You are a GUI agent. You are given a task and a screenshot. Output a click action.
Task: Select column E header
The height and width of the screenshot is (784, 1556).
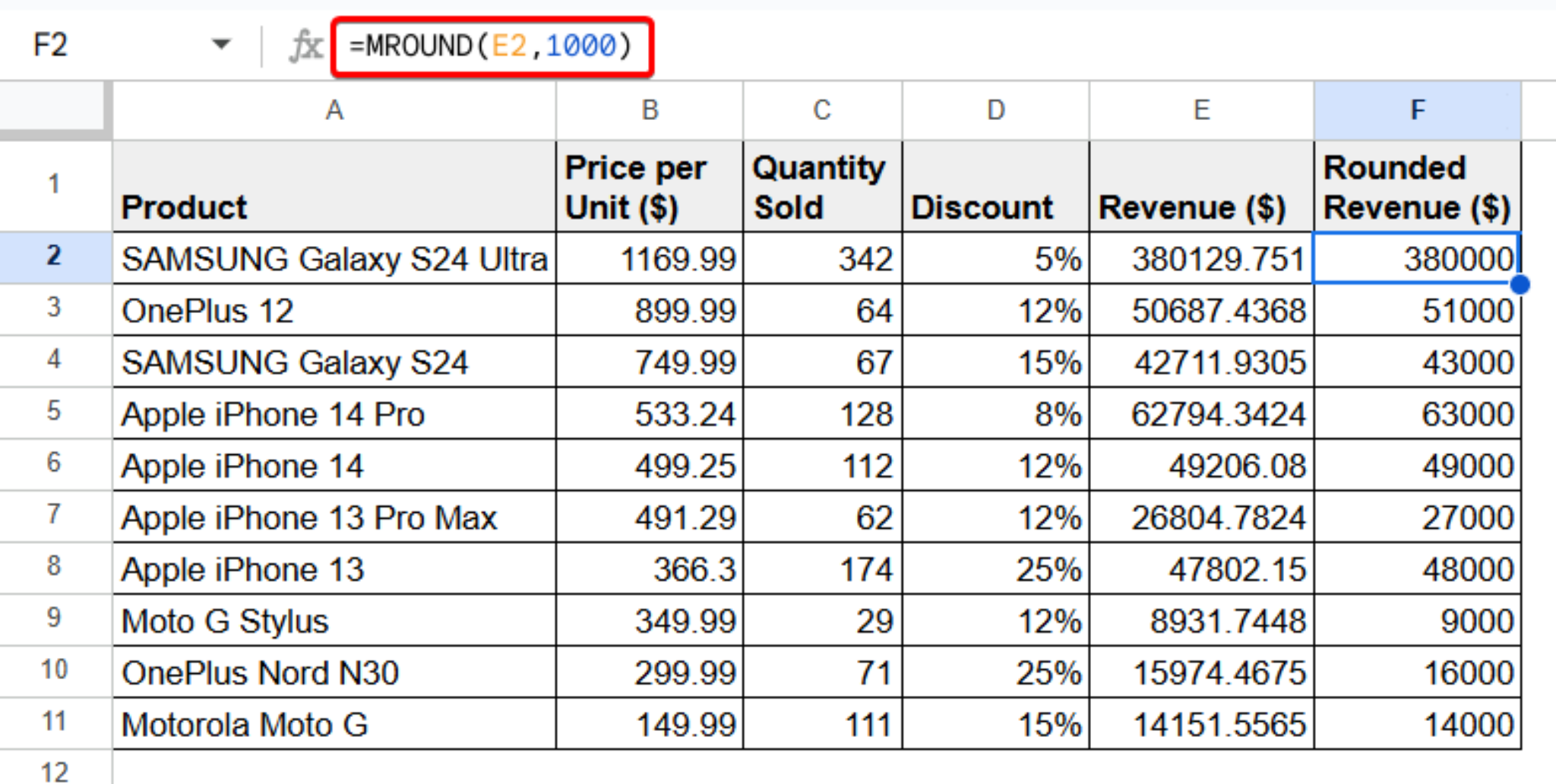[1202, 111]
